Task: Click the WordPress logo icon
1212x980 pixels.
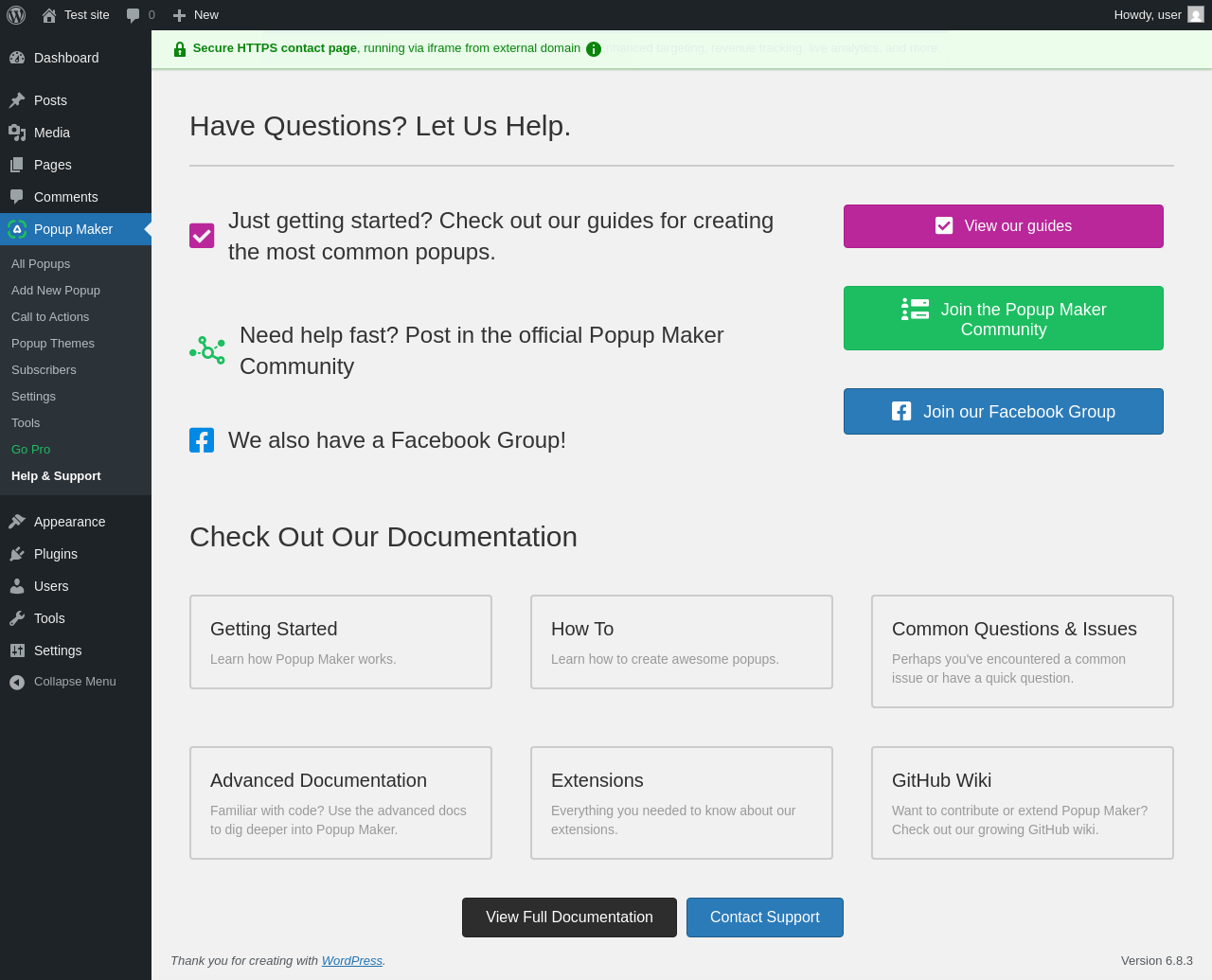Action: [16, 15]
